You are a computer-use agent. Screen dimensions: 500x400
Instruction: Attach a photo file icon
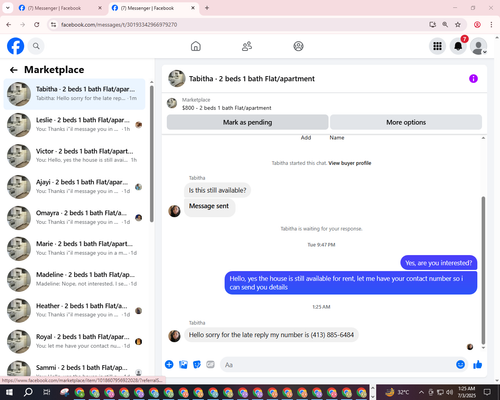[183, 364]
